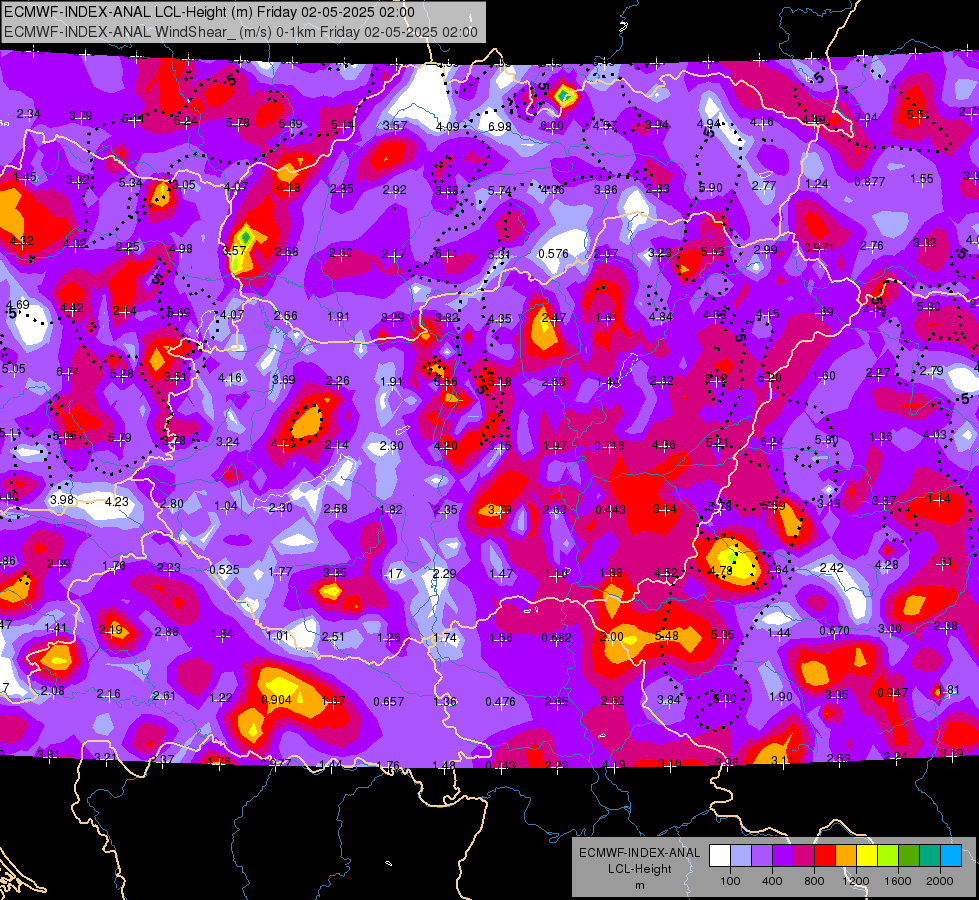Click the wind shear value 6.74
979x900 pixels.
pyautogui.click(x=68, y=372)
